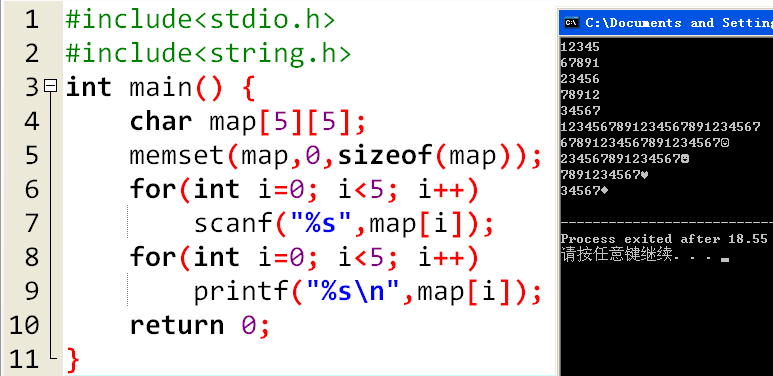The width and height of the screenshot is (773, 376).
Task: Collapse the main function fold marker
Action: (50, 87)
